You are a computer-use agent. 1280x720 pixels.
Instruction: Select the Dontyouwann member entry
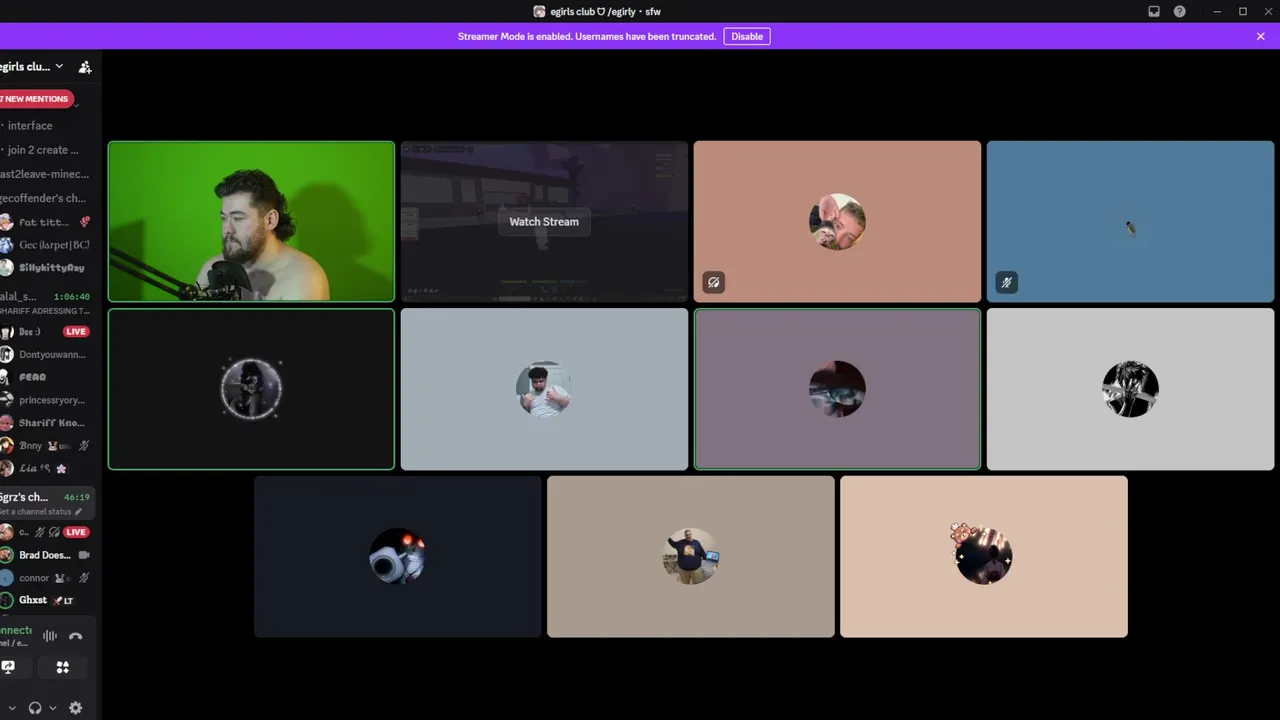pos(47,354)
